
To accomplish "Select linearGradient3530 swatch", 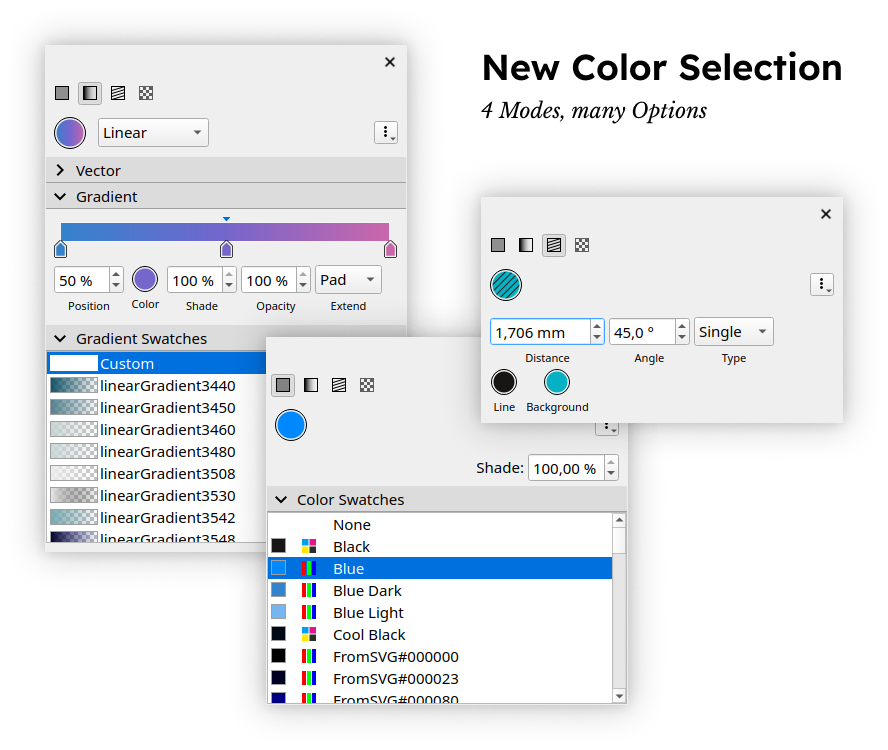I will [x=156, y=496].
